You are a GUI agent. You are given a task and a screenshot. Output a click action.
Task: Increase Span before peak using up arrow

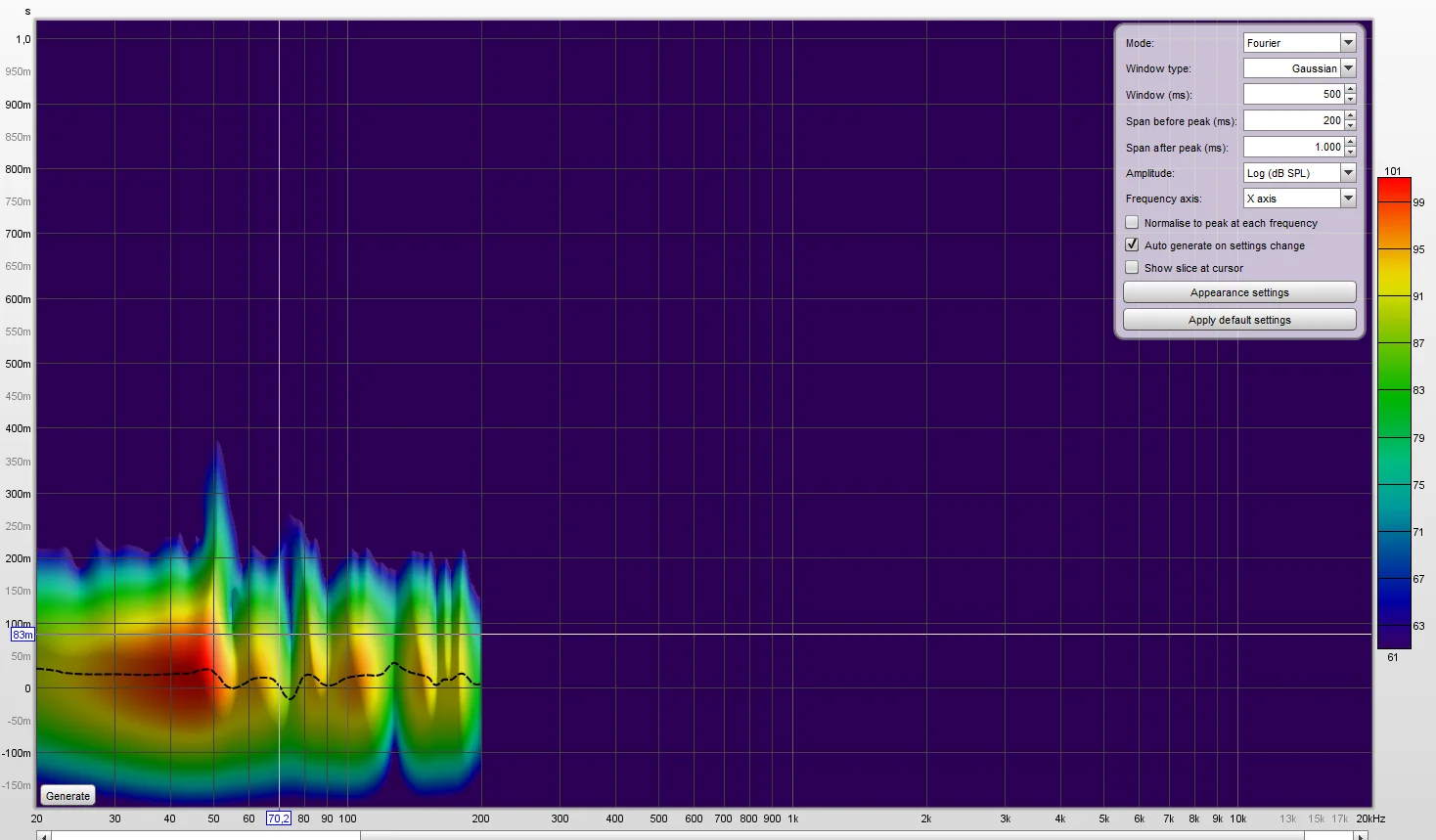pos(1351,116)
